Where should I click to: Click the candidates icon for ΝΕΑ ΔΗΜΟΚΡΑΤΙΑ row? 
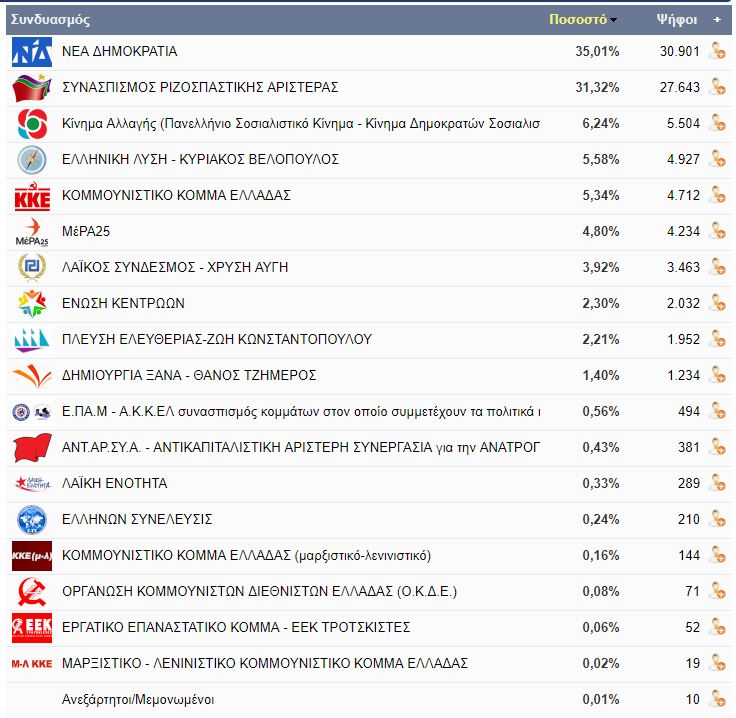pos(717,51)
